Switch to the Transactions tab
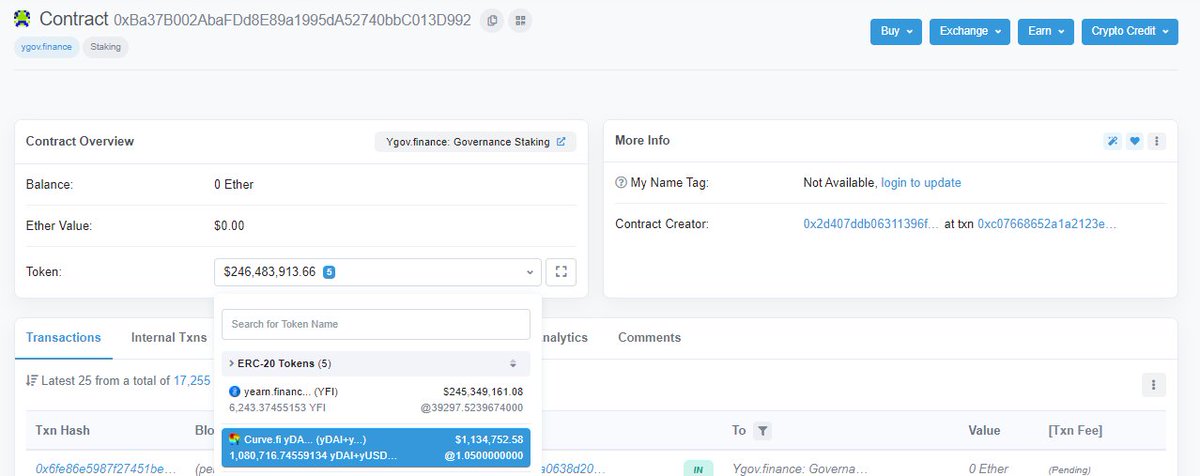This screenshot has width=1200, height=476. click(x=63, y=338)
